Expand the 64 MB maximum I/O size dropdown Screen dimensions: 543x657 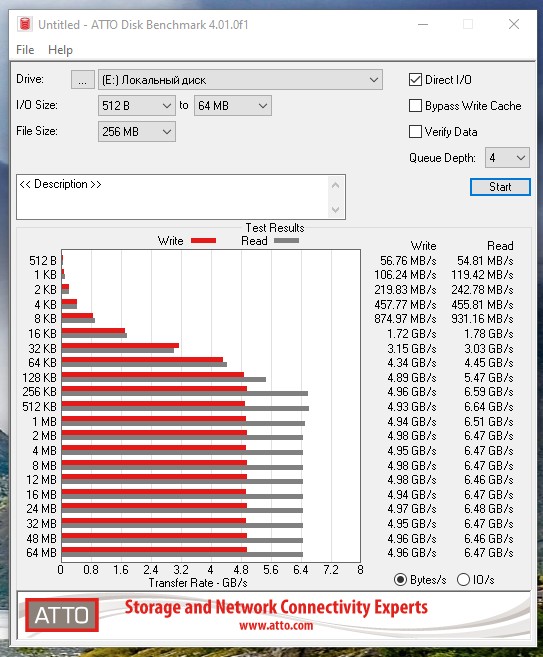coord(233,106)
